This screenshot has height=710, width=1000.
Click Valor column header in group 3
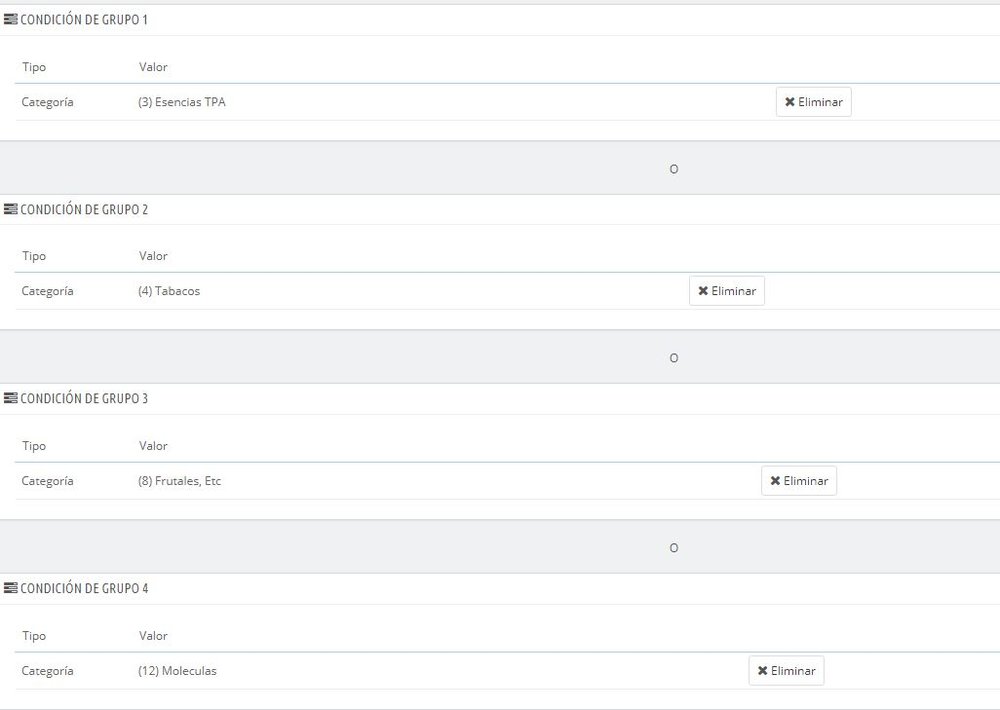tap(153, 446)
